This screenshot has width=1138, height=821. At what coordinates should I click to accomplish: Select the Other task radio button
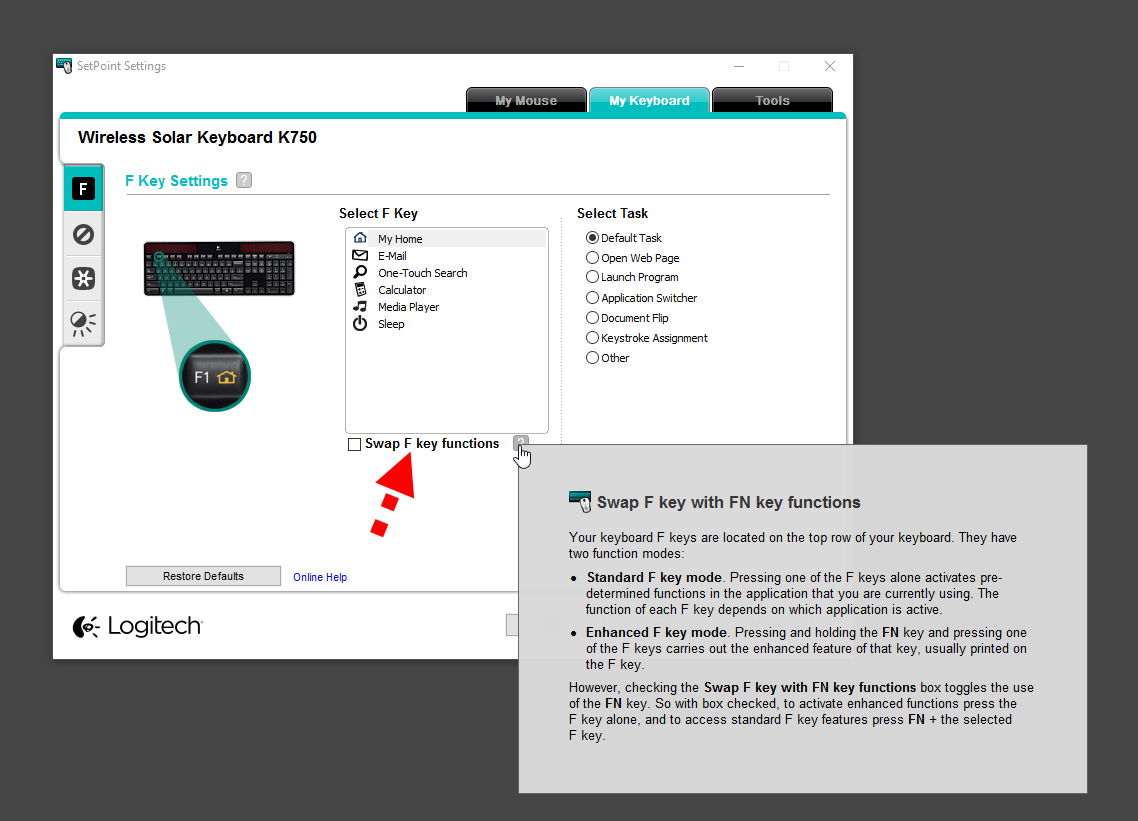[592, 357]
